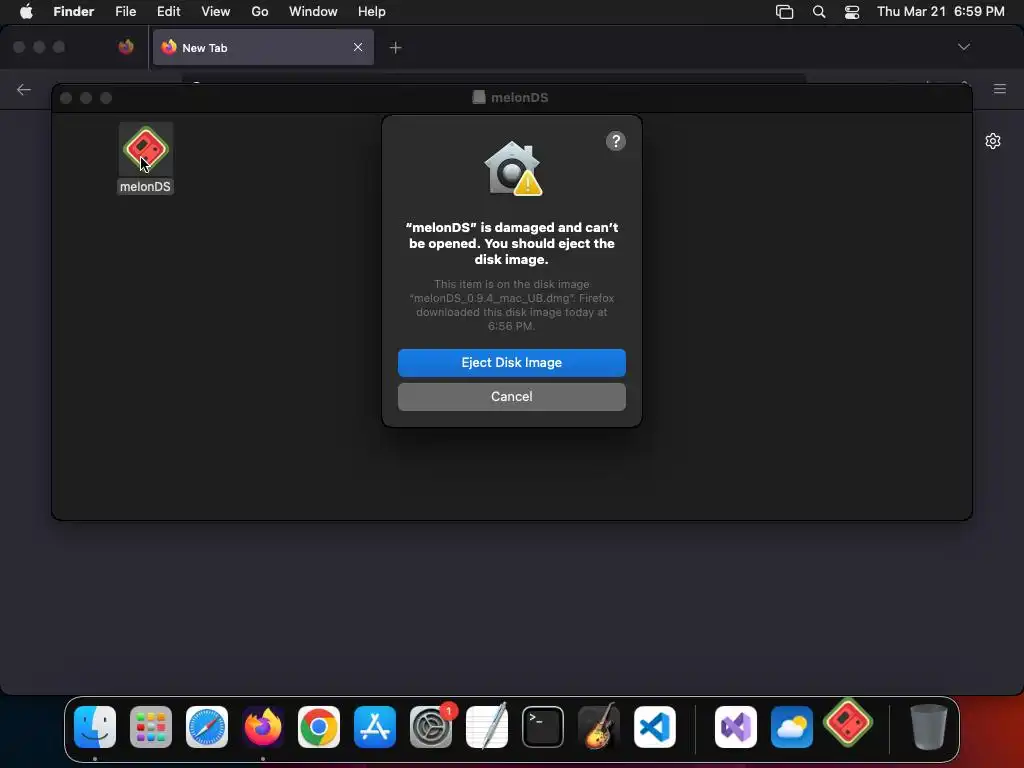This screenshot has height=768, width=1024.
Task: Open Visual Studio from the Dock
Action: click(x=736, y=727)
